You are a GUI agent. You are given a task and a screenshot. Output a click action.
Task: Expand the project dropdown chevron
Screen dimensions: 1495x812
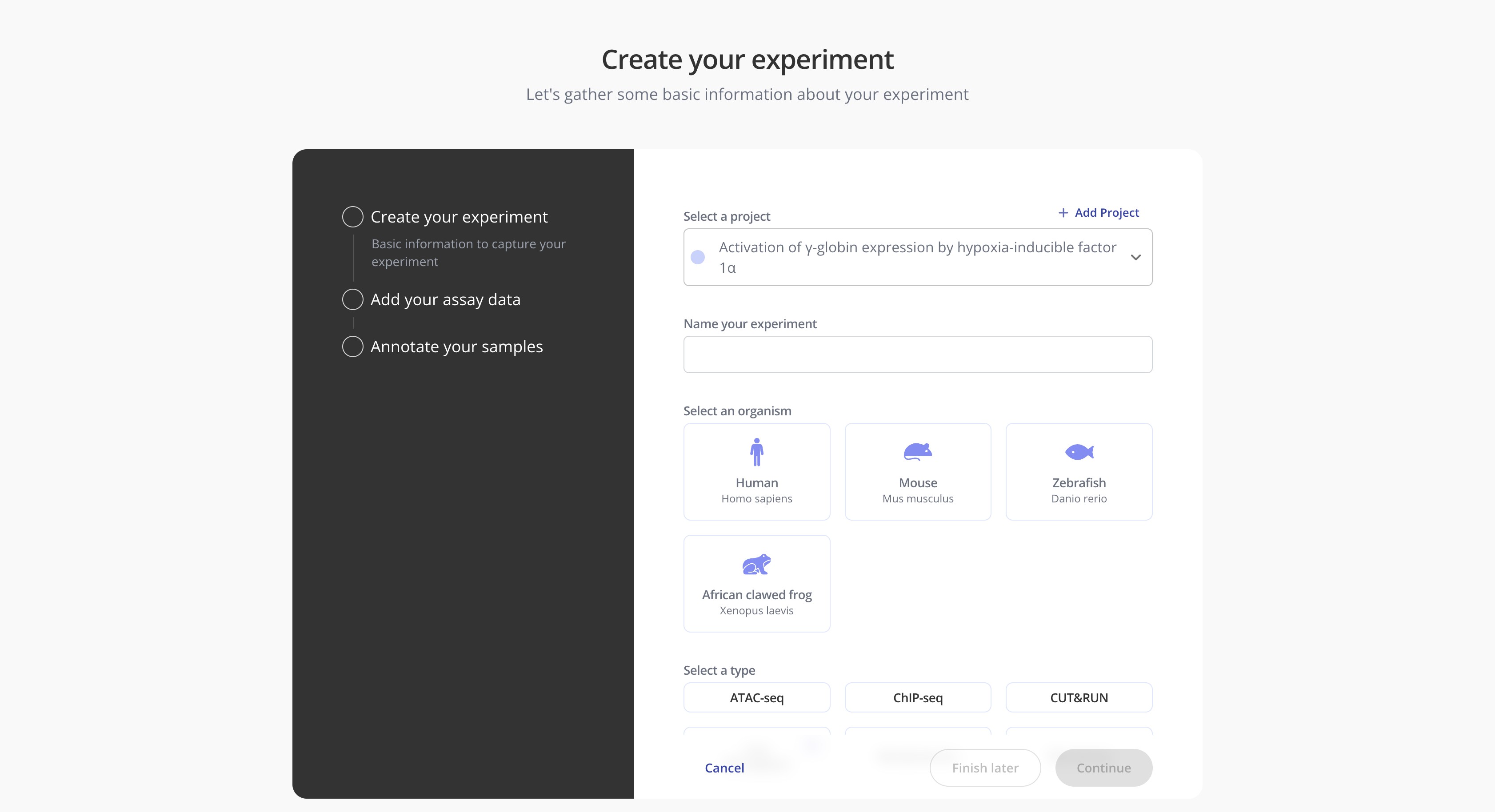pos(1136,258)
